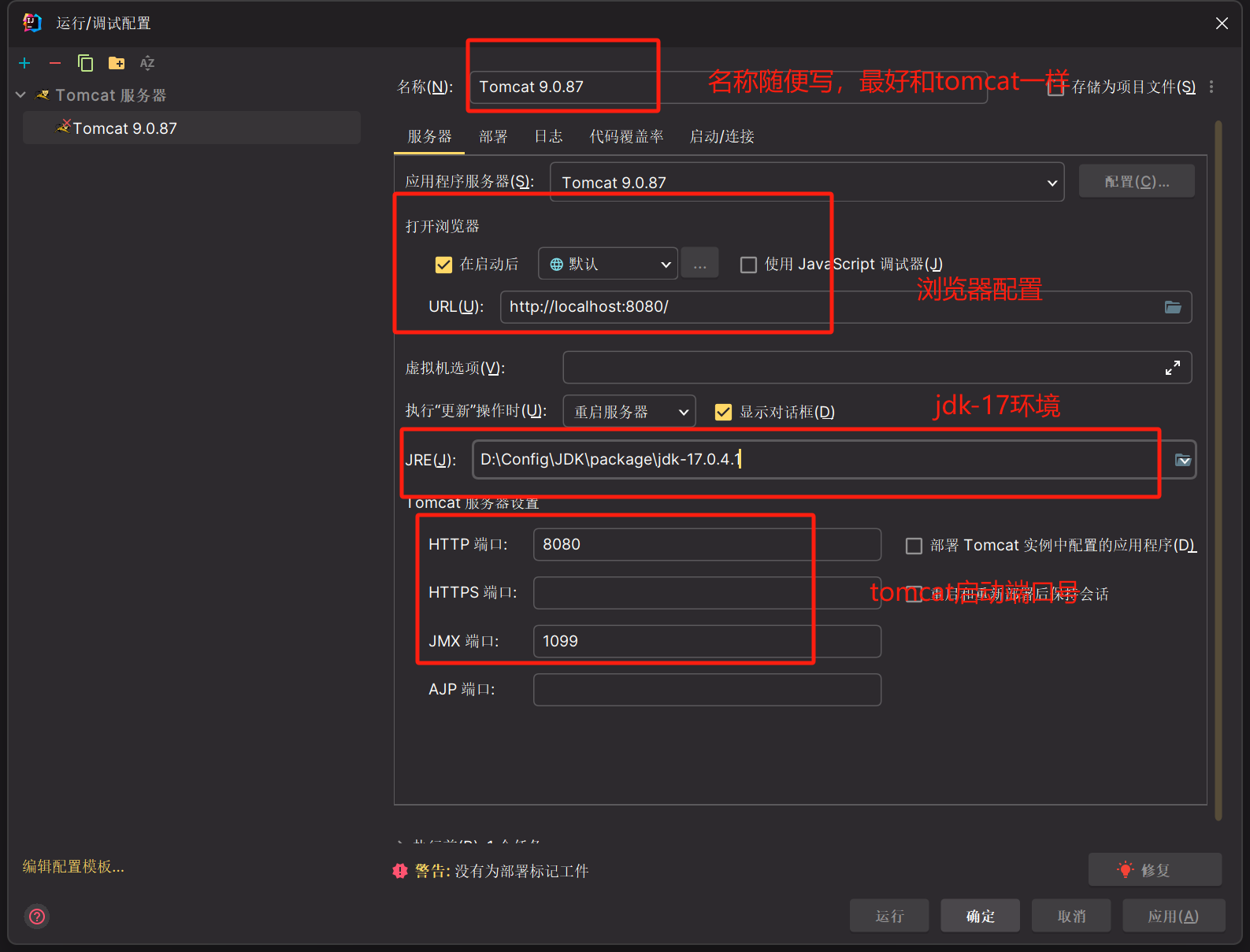Open the application server dropdown
Image resolution: width=1250 pixels, height=952 pixels.
(807, 182)
